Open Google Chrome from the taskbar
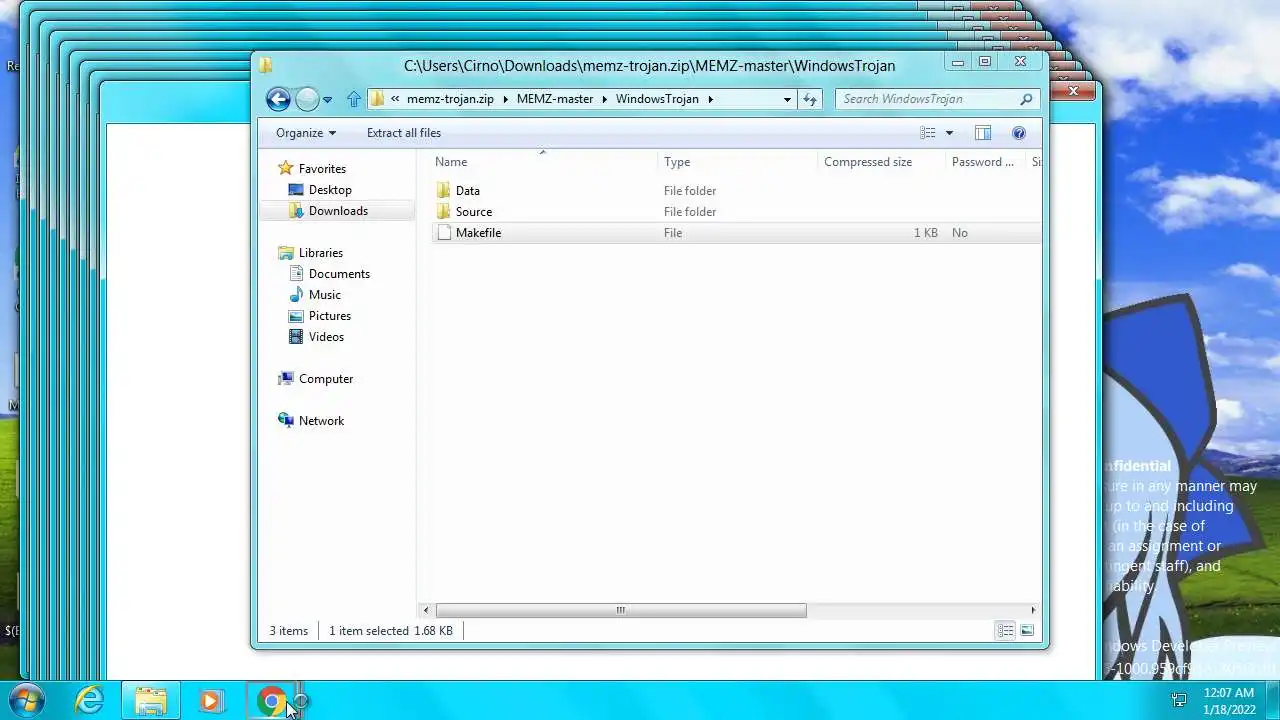 (272, 701)
